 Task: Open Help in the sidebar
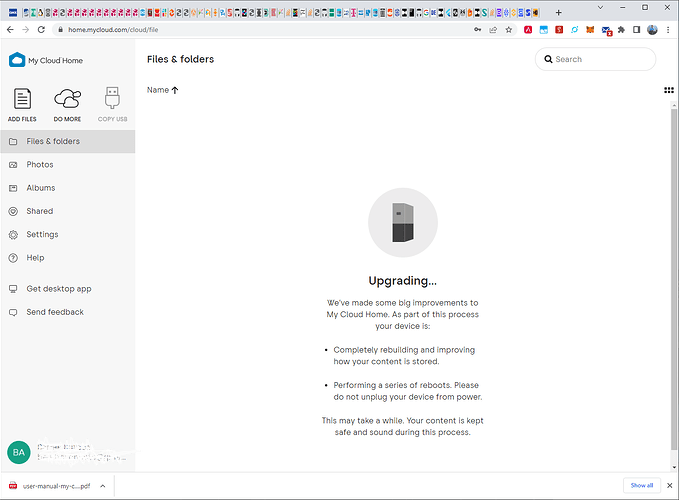68,258
